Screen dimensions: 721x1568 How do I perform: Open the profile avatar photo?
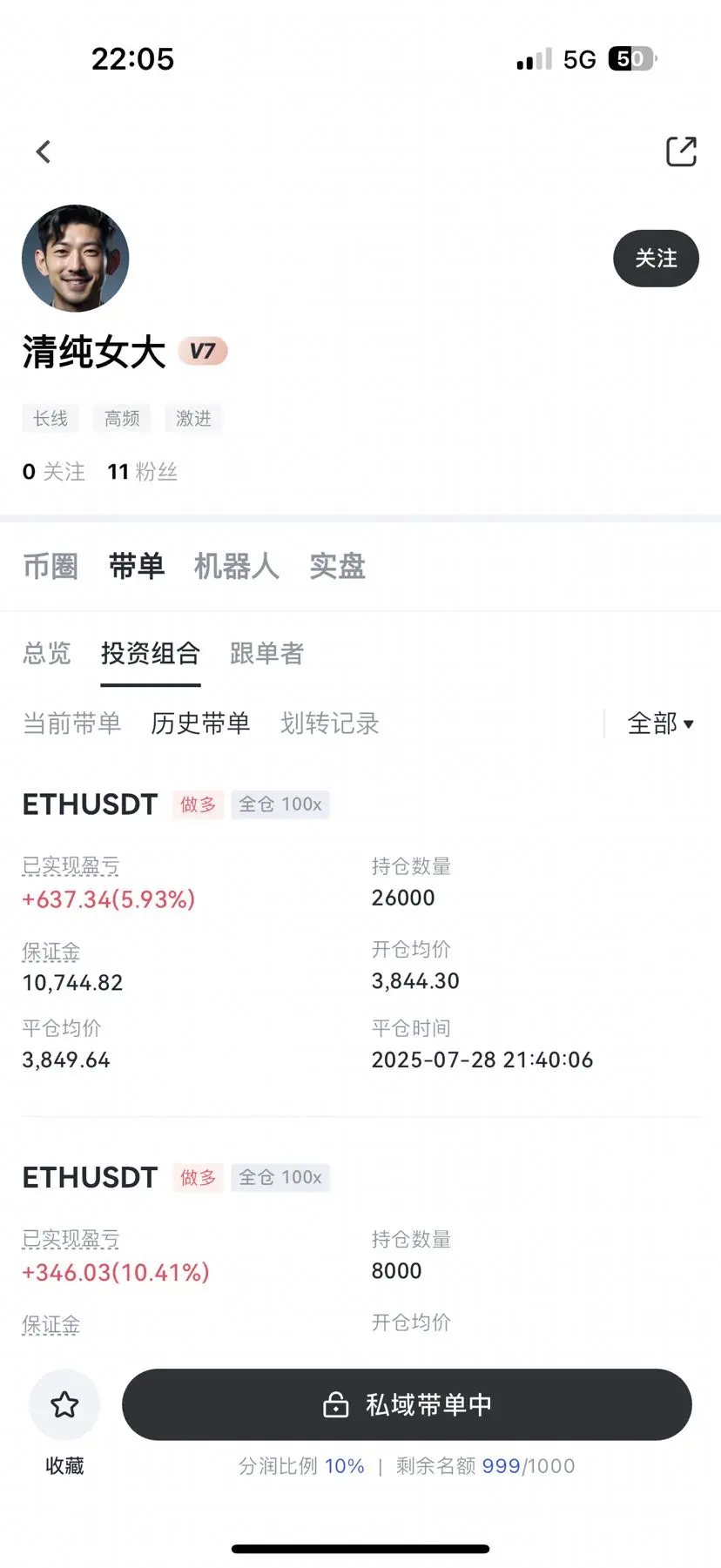[76, 259]
